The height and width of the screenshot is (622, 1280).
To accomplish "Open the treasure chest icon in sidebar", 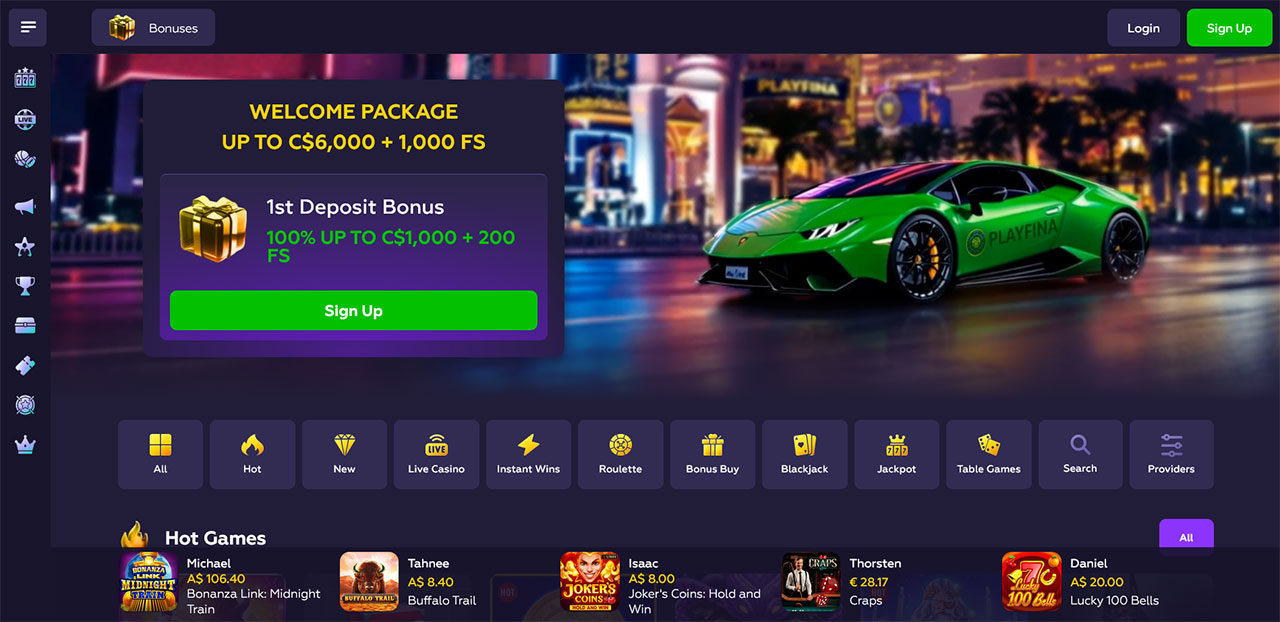I will [x=25, y=325].
